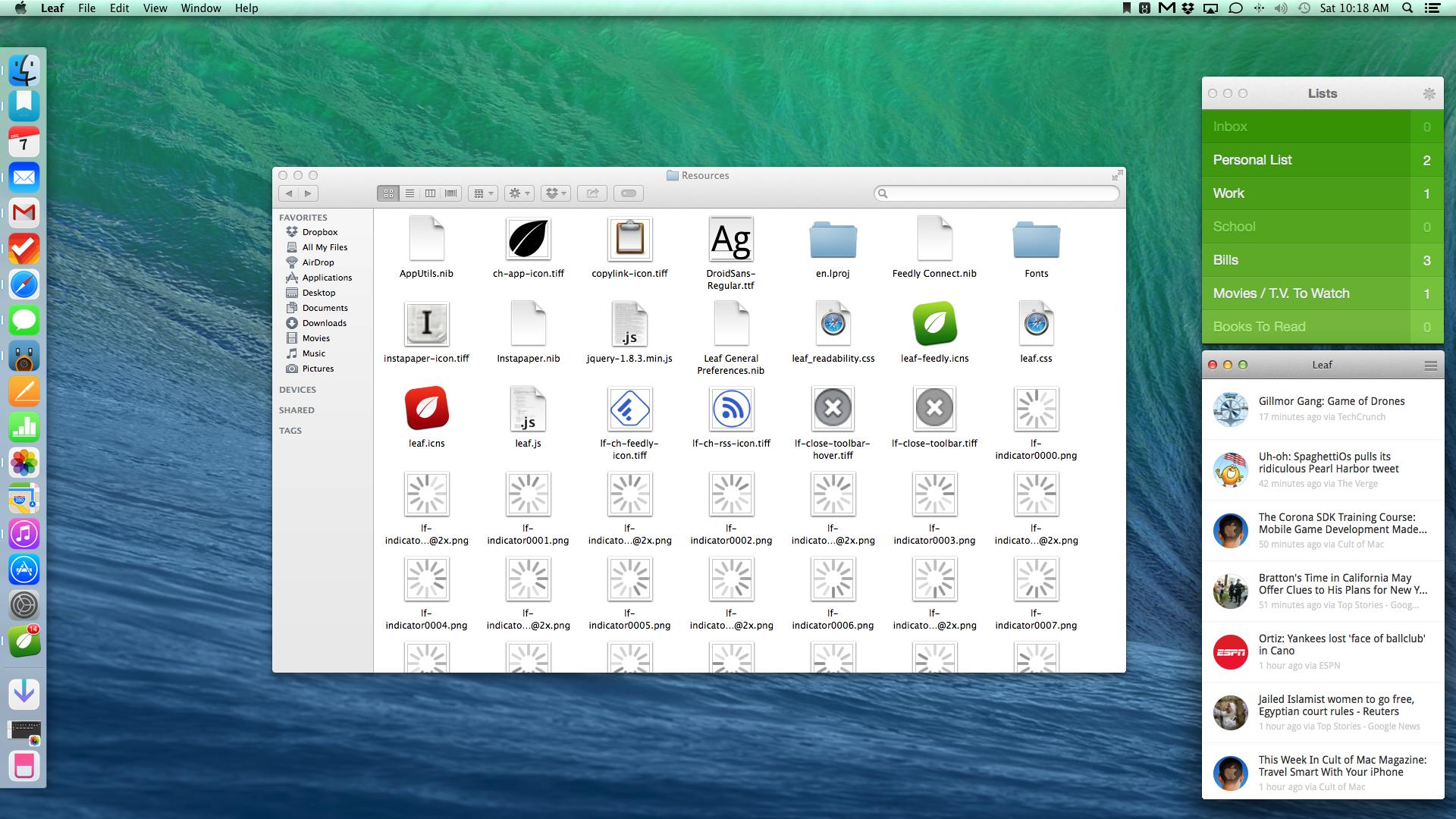Select the lf-ch-rss-icon.tiff file
1456x819 pixels.
click(x=731, y=409)
